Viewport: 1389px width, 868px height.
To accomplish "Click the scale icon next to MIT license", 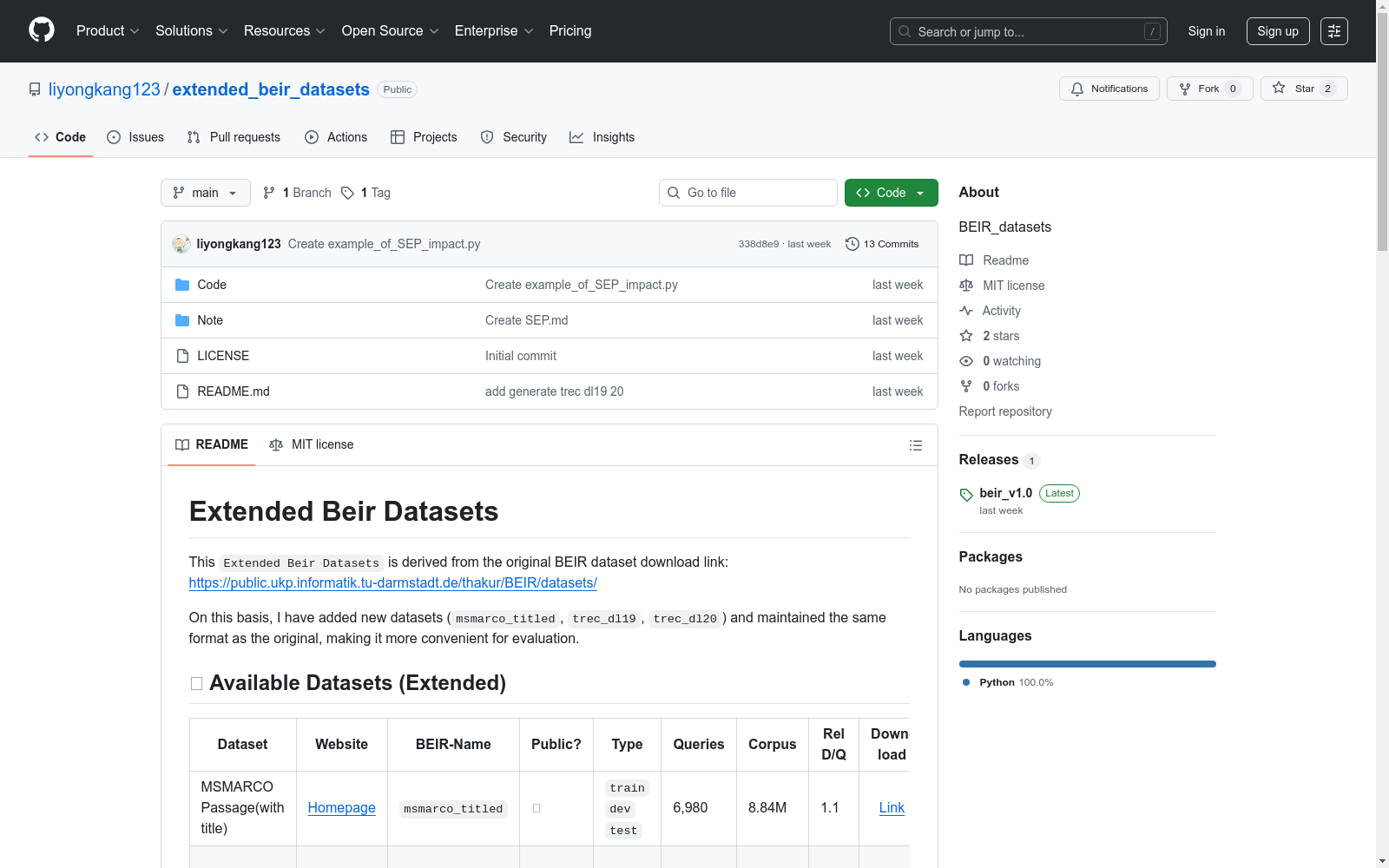I will click(966, 286).
